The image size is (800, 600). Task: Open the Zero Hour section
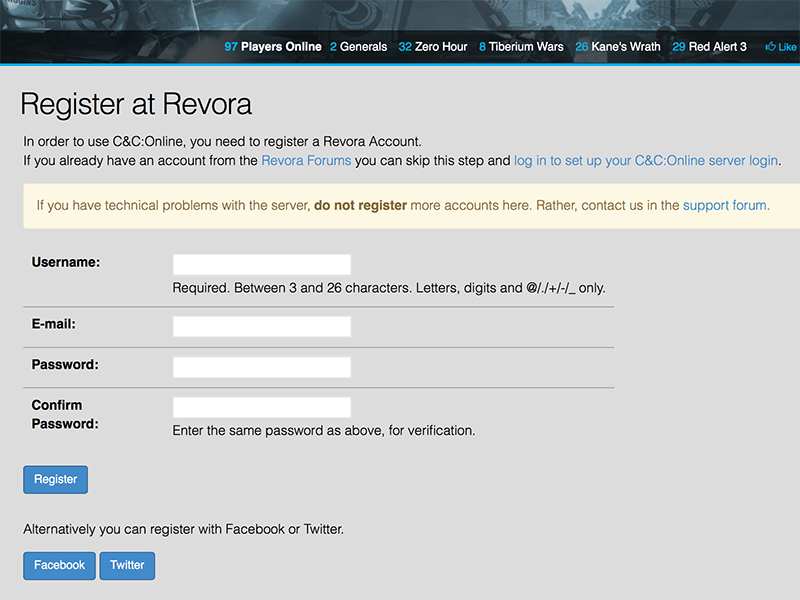(440, 46)
